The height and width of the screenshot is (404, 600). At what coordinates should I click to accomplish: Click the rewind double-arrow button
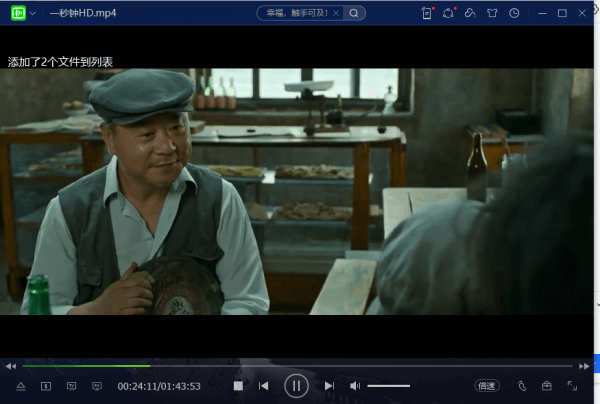11,366
